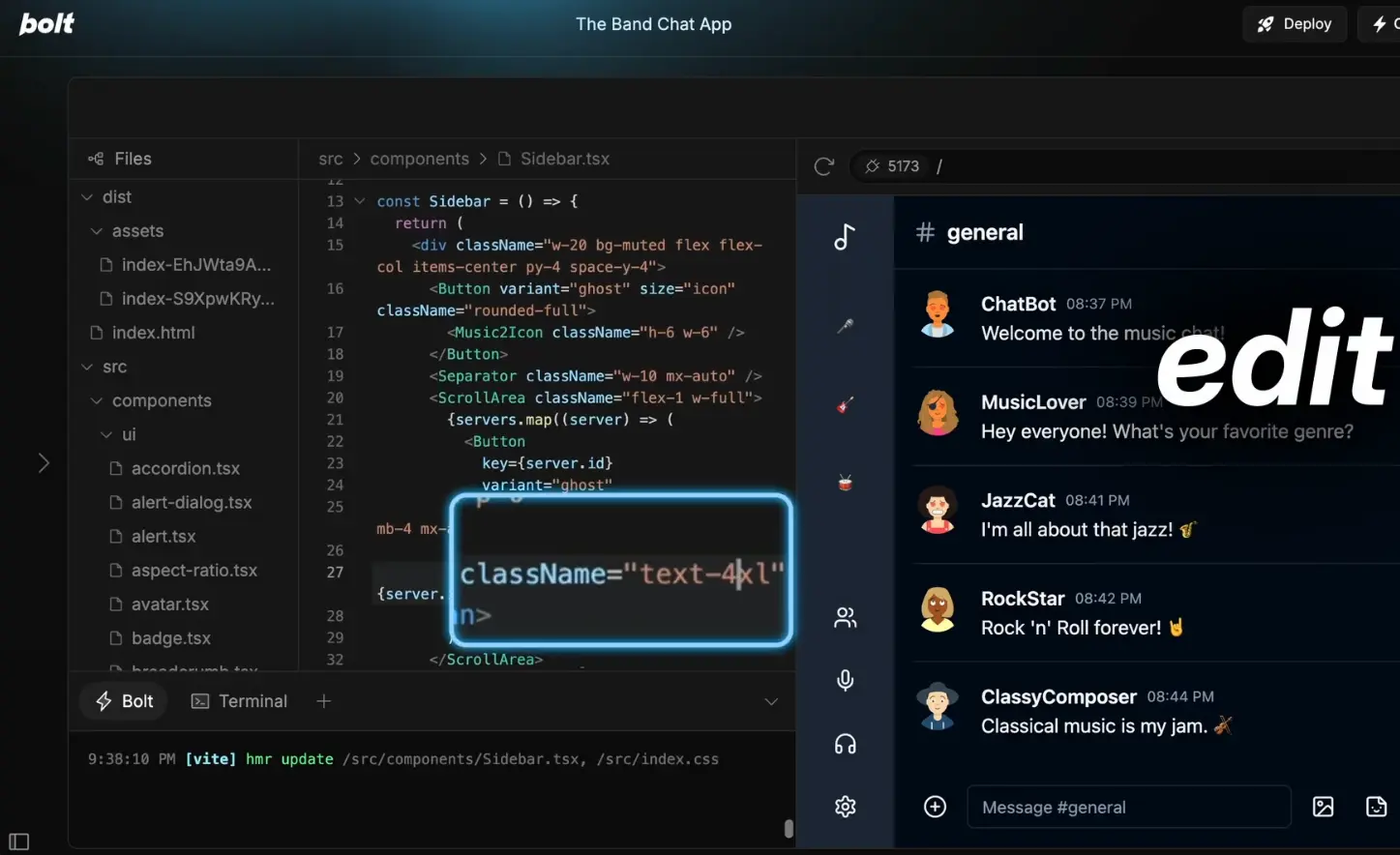Select the music note server icon

(x=844, y=236)
